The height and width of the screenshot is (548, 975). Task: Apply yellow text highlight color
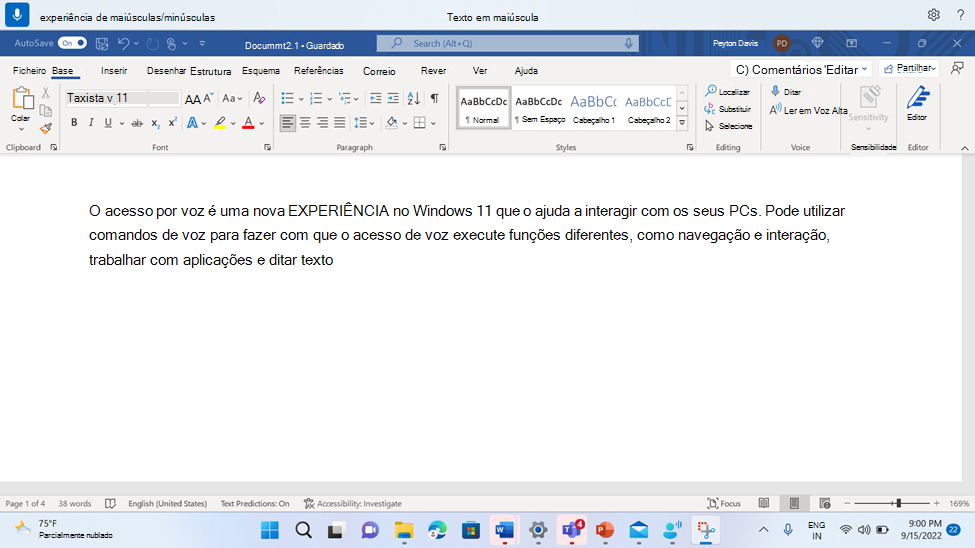pyautogui.click(x=220, y=123)
